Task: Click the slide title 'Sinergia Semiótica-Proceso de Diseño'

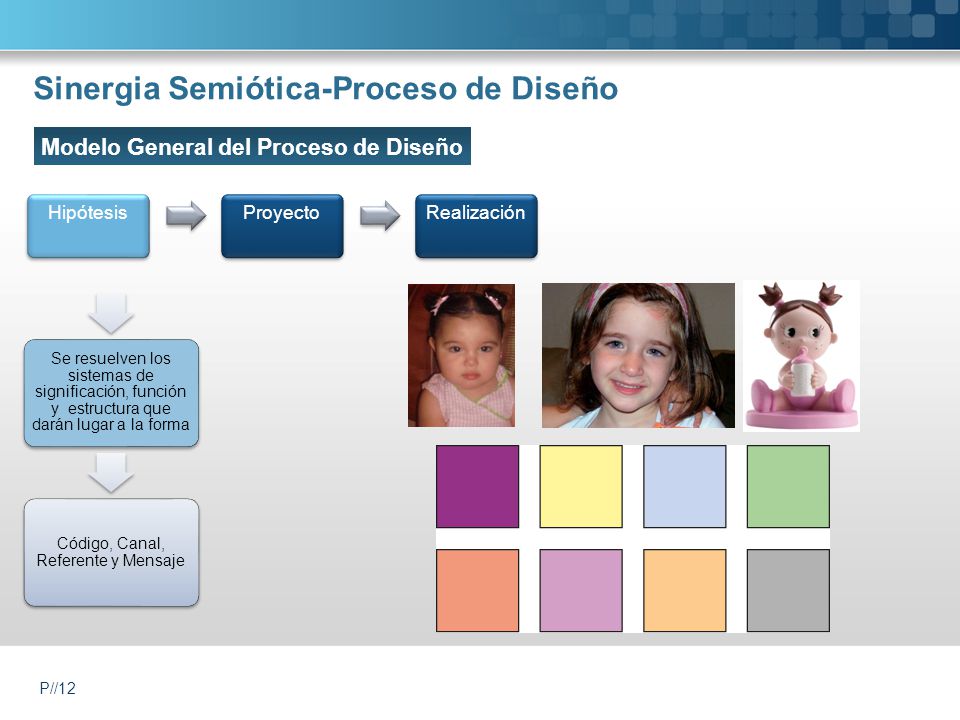Action: click(x=326, y=88)
